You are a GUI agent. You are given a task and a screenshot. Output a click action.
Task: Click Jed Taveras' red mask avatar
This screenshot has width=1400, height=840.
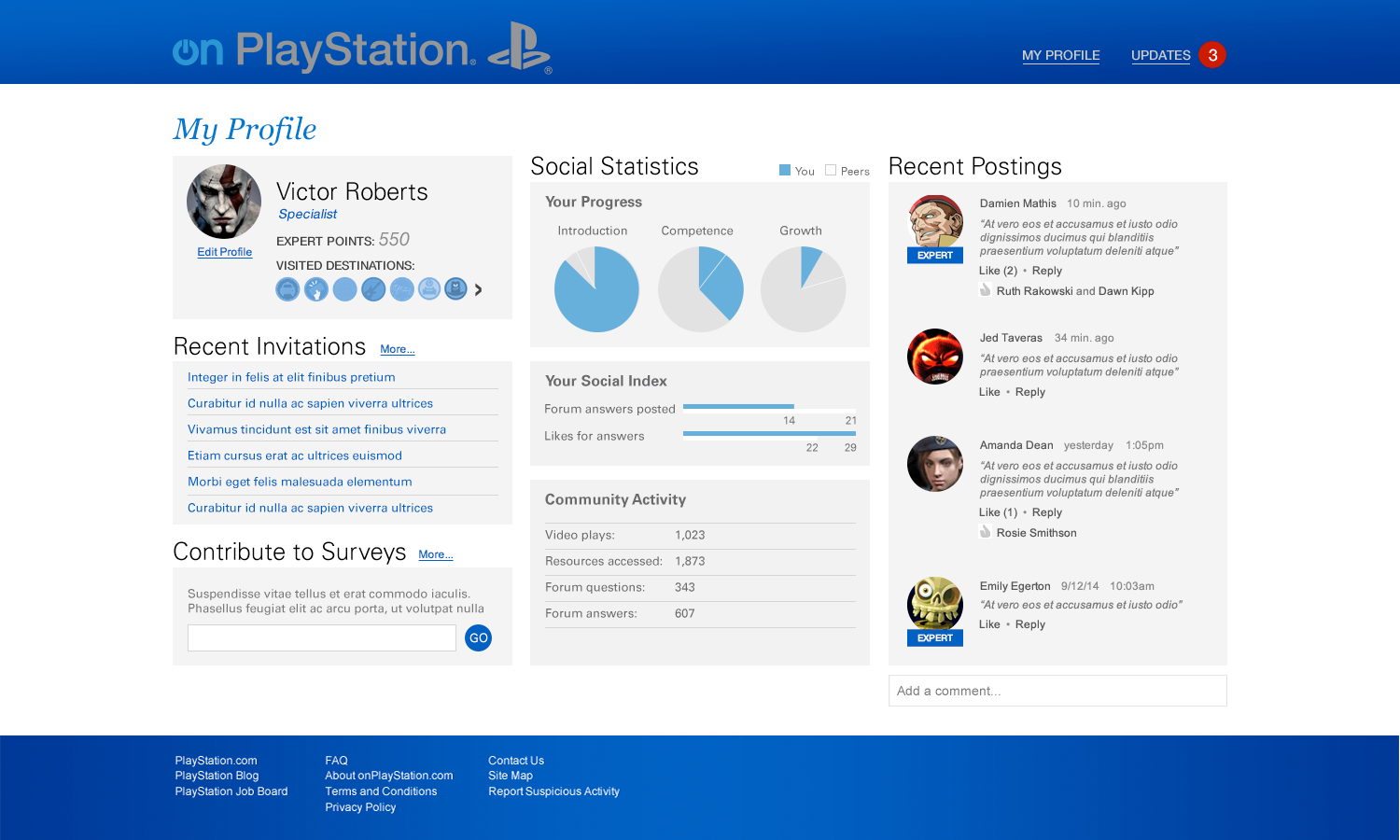pos(935,357)
